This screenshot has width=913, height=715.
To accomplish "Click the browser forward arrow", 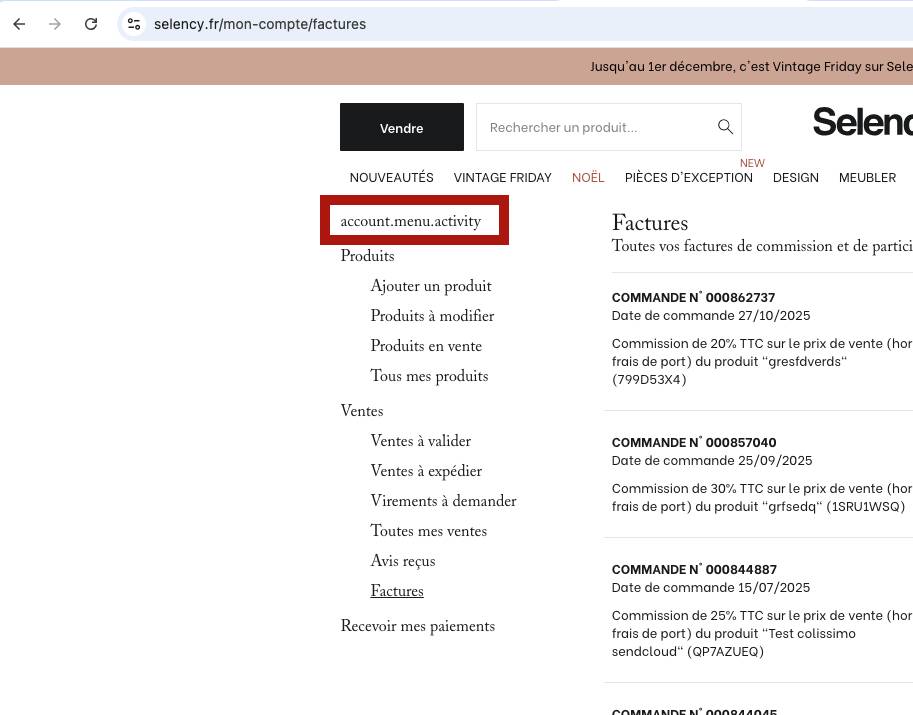I will tap(55, 24).
